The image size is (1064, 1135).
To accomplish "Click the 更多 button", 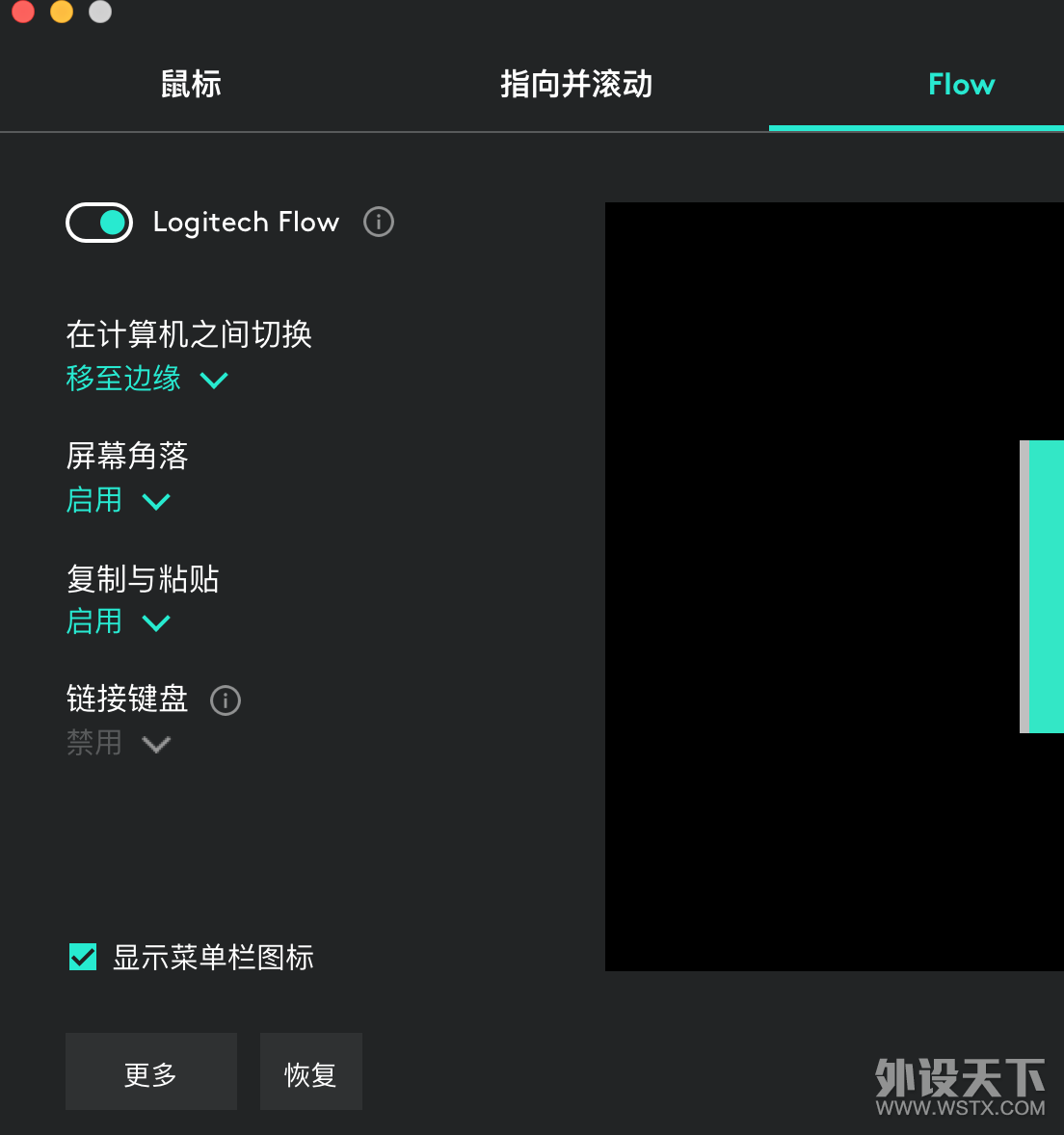I will 151,1071.
